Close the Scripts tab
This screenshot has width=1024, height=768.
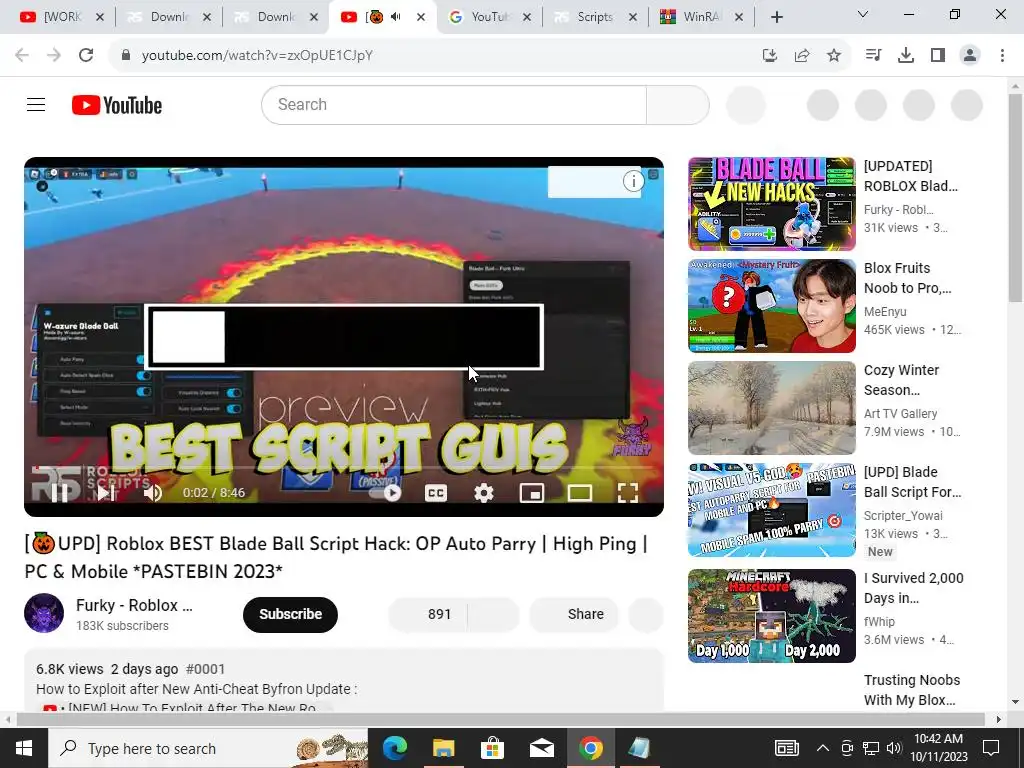click(x=632, y=17)
